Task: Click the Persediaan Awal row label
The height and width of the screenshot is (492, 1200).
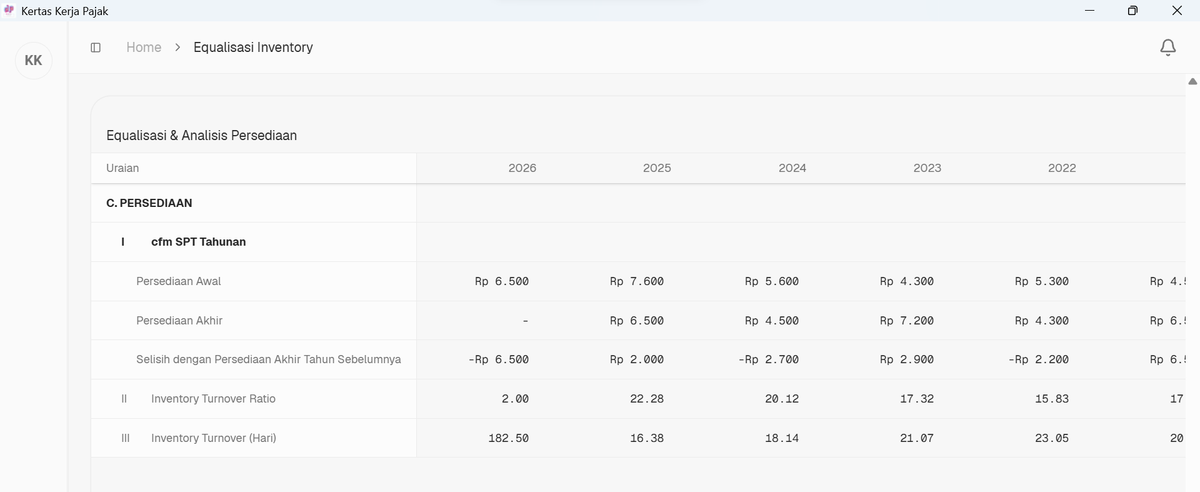Action: click(178, 281)
